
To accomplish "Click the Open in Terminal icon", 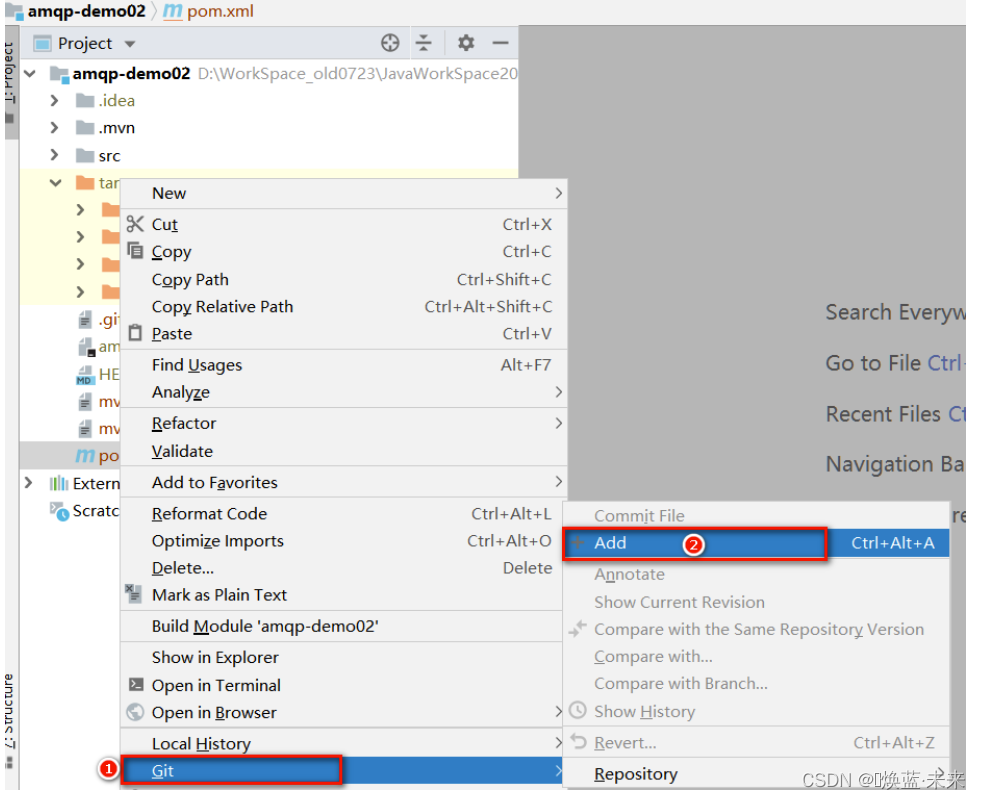I will (135, 685).
